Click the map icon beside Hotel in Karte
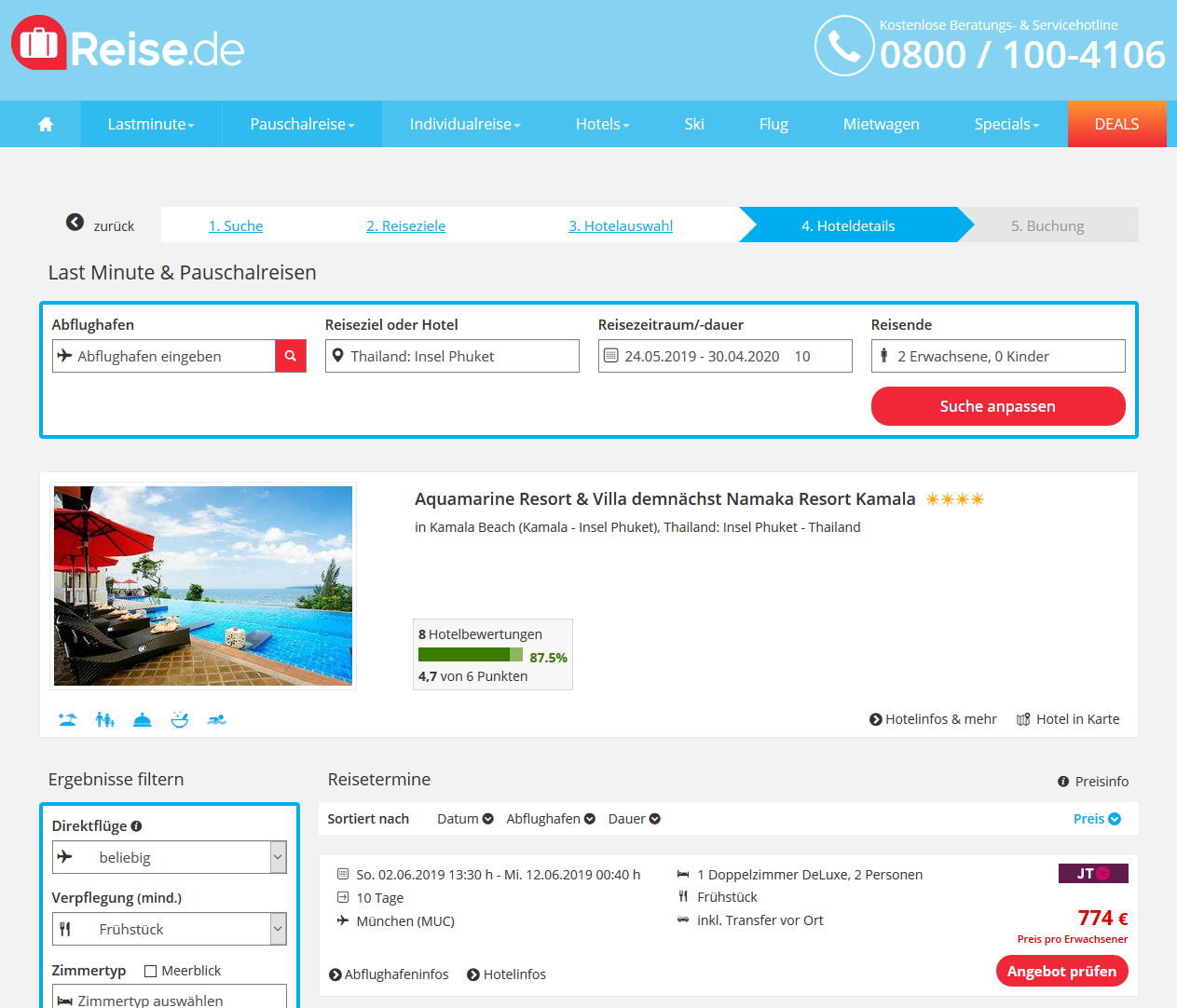Screen dimensions: 1177x1008 [x=1023, y=719]
